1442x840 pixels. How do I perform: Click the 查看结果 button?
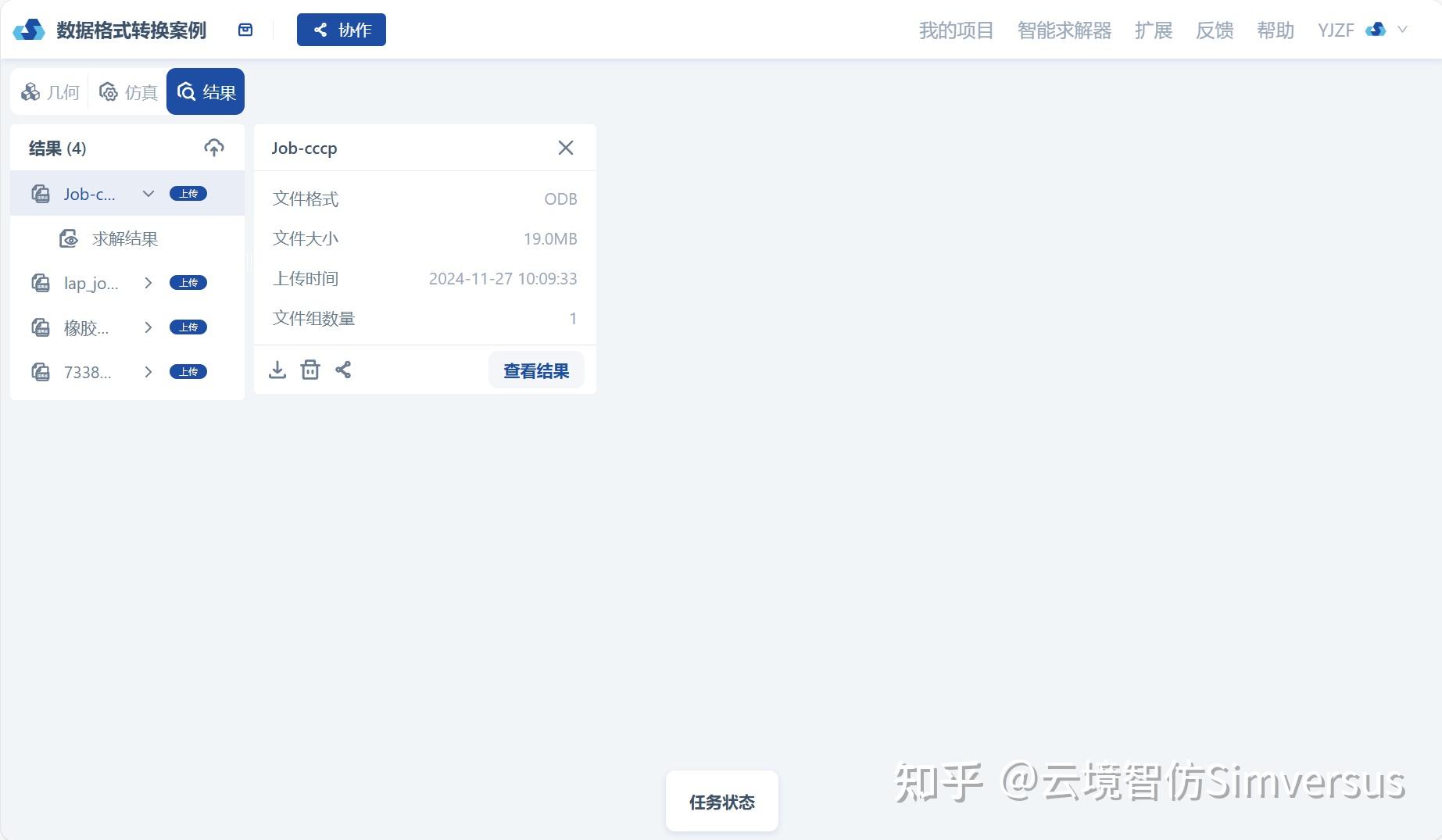[x=536, y=370]
